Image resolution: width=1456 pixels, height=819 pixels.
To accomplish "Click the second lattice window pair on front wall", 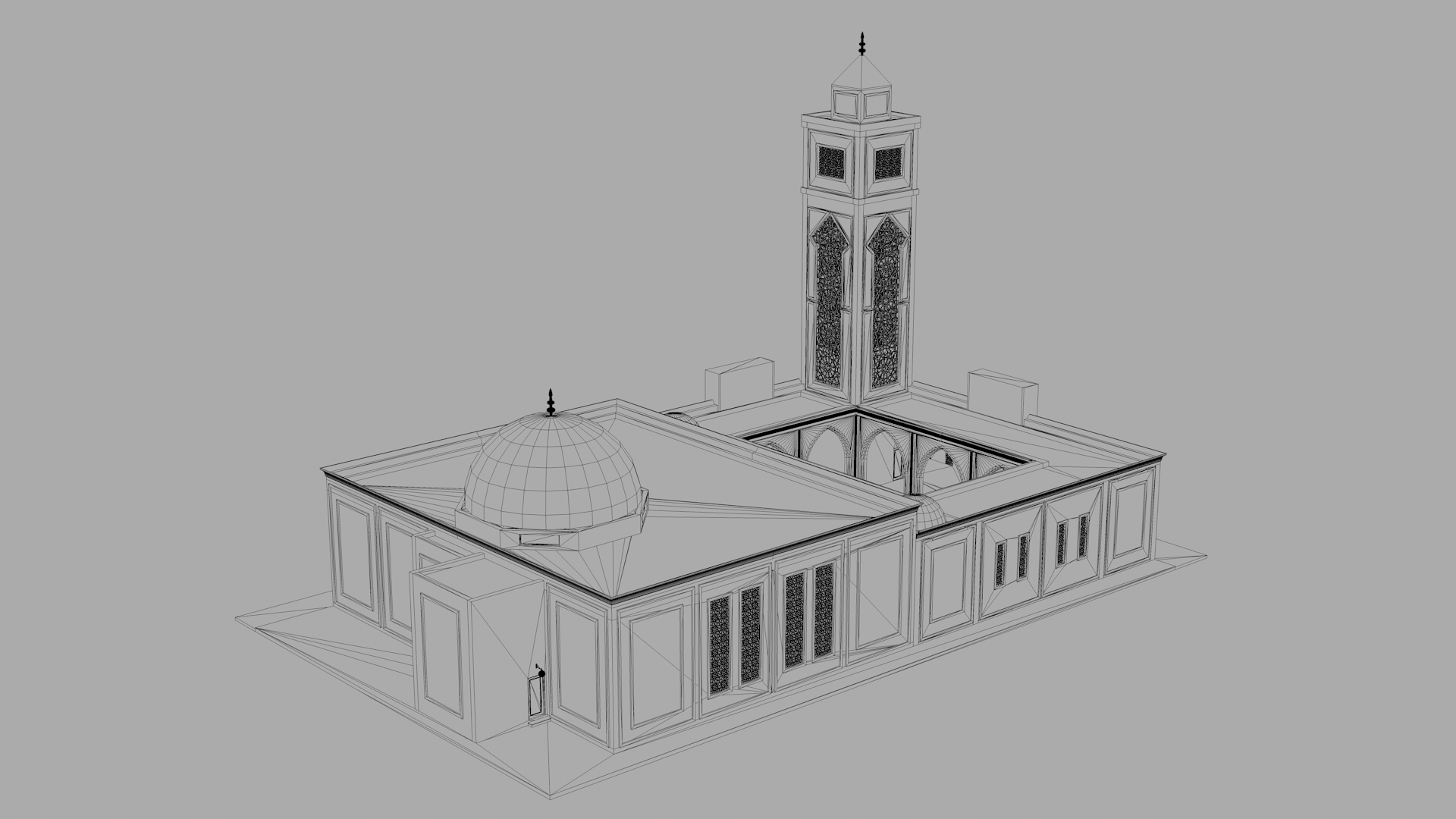I will pos(809,616).
